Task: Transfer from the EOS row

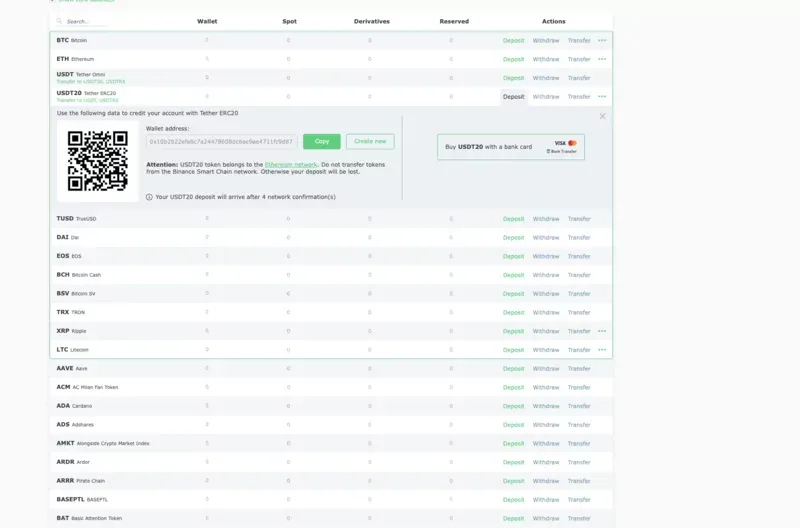Action: coord(579,256)
